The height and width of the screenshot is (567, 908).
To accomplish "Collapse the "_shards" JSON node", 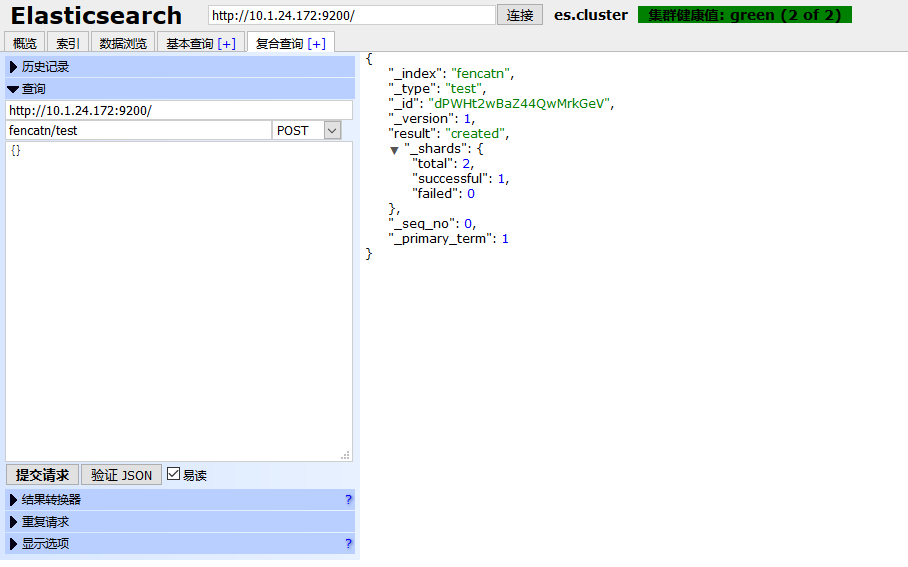I will [x=394, y=151].
